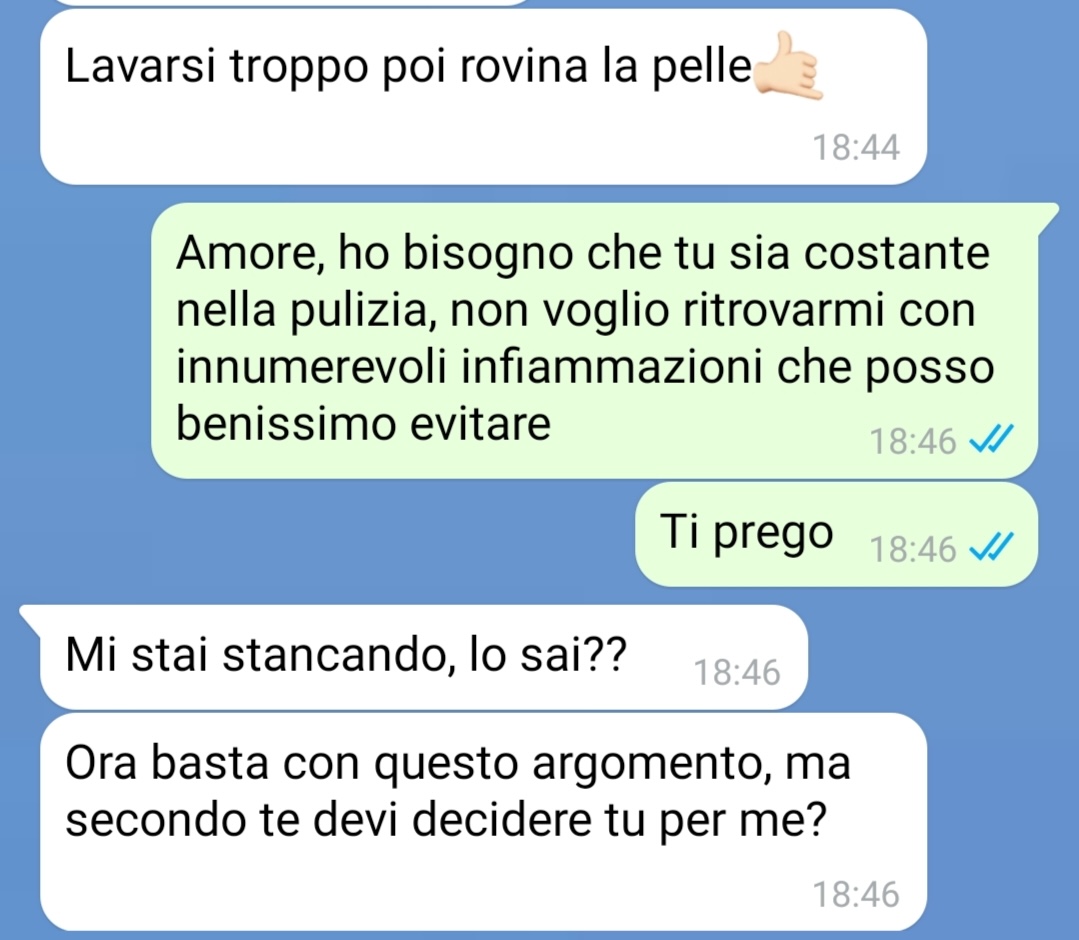Tap 18:46 timestamp next to 'Ti prego'
The height and width of the screenshot is (940, 1079).
click(913, 549)
